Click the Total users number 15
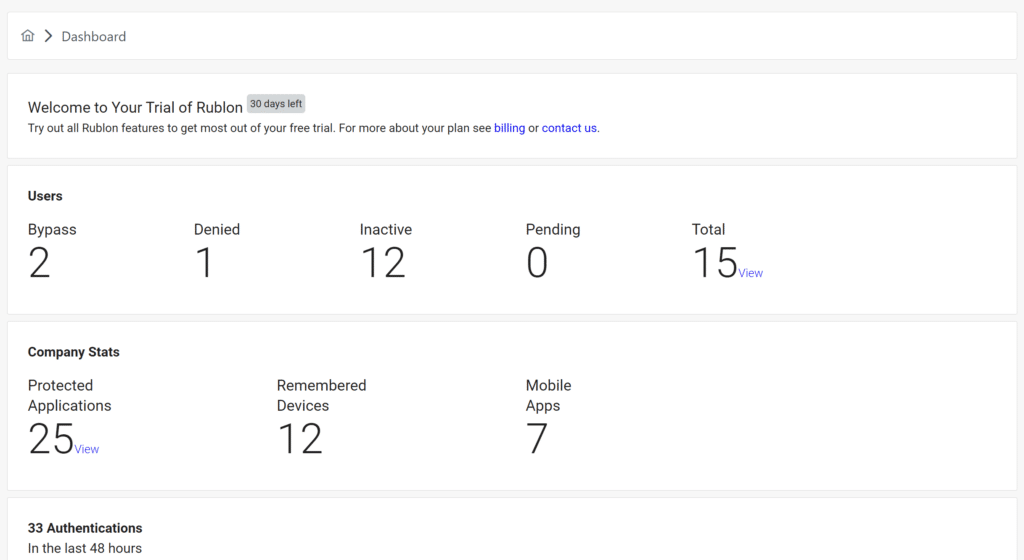 coord(714,263)
